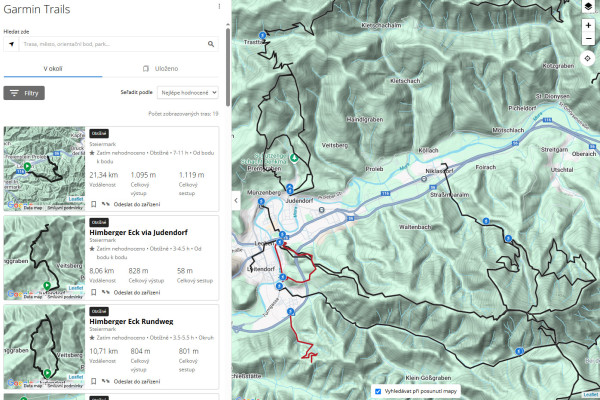Switch to the Uloženo tab
This screenshot has width=600, height=400.
161,69
